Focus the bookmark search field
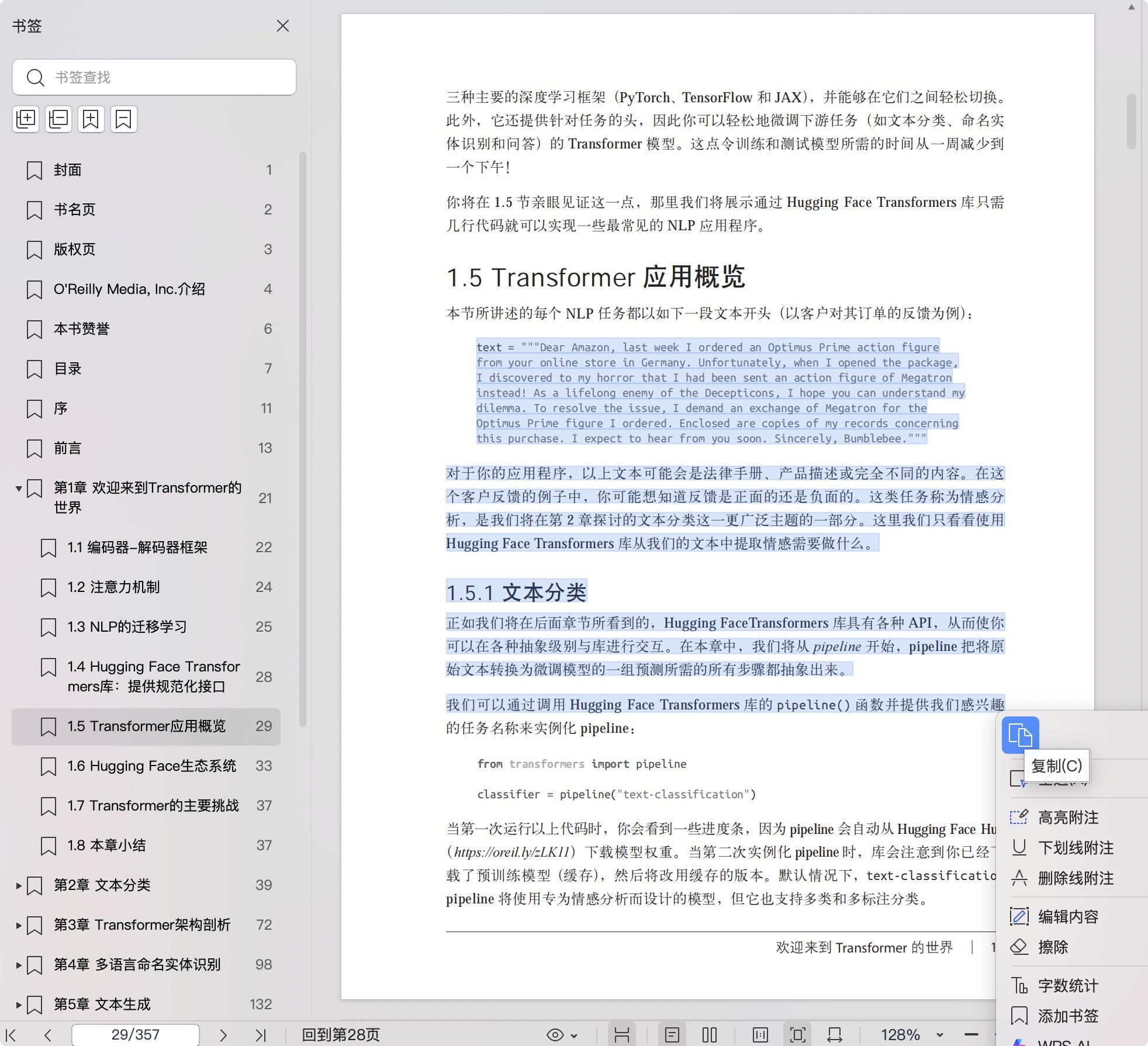This screenshot has width=1148, height=1046. coord(154,77)
